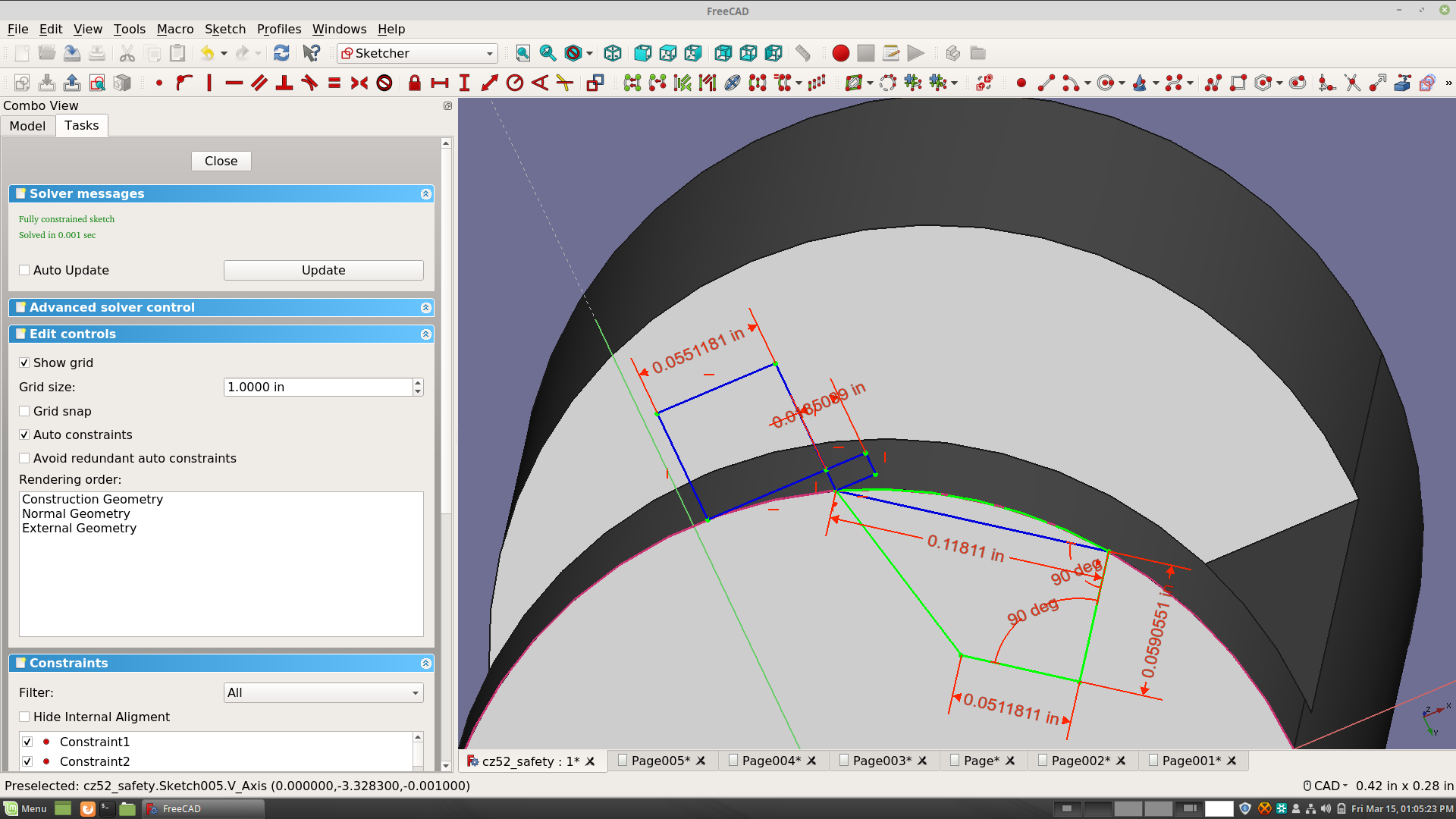Open the draw style dropdown arrow
Viewport: 1456px width, 819px height.
(589, 53)
